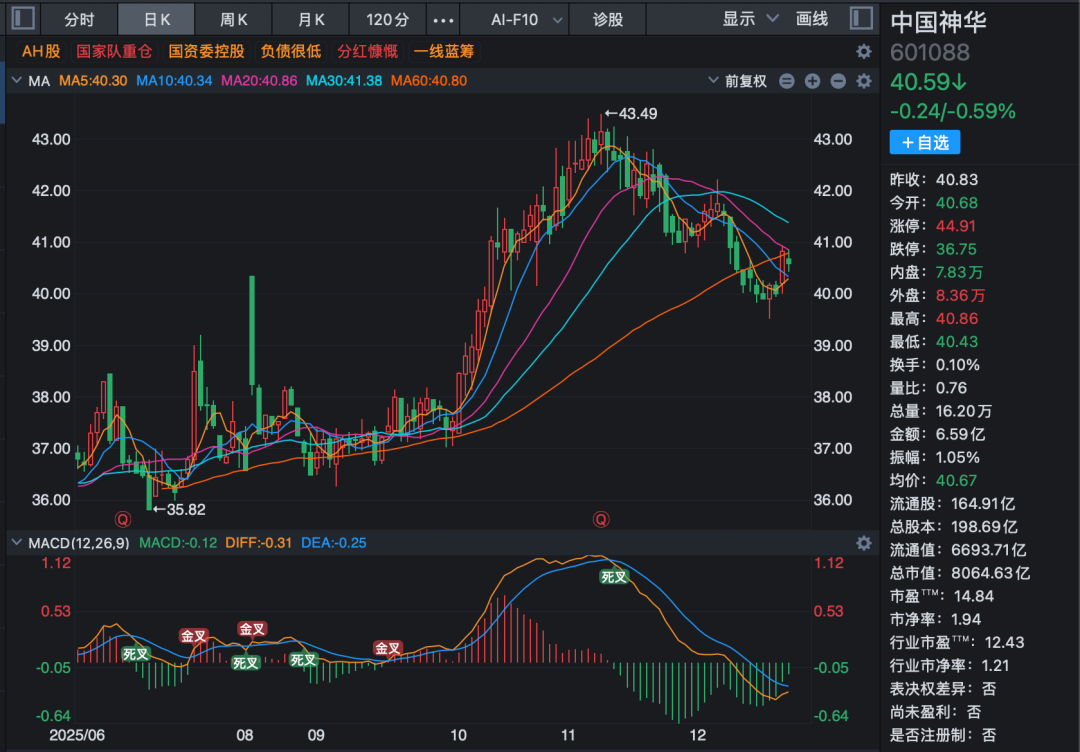This screenshot has width=1080, height=752.
Task: Open the 显示 display dropdown
Action: click(x=750, y=19)
